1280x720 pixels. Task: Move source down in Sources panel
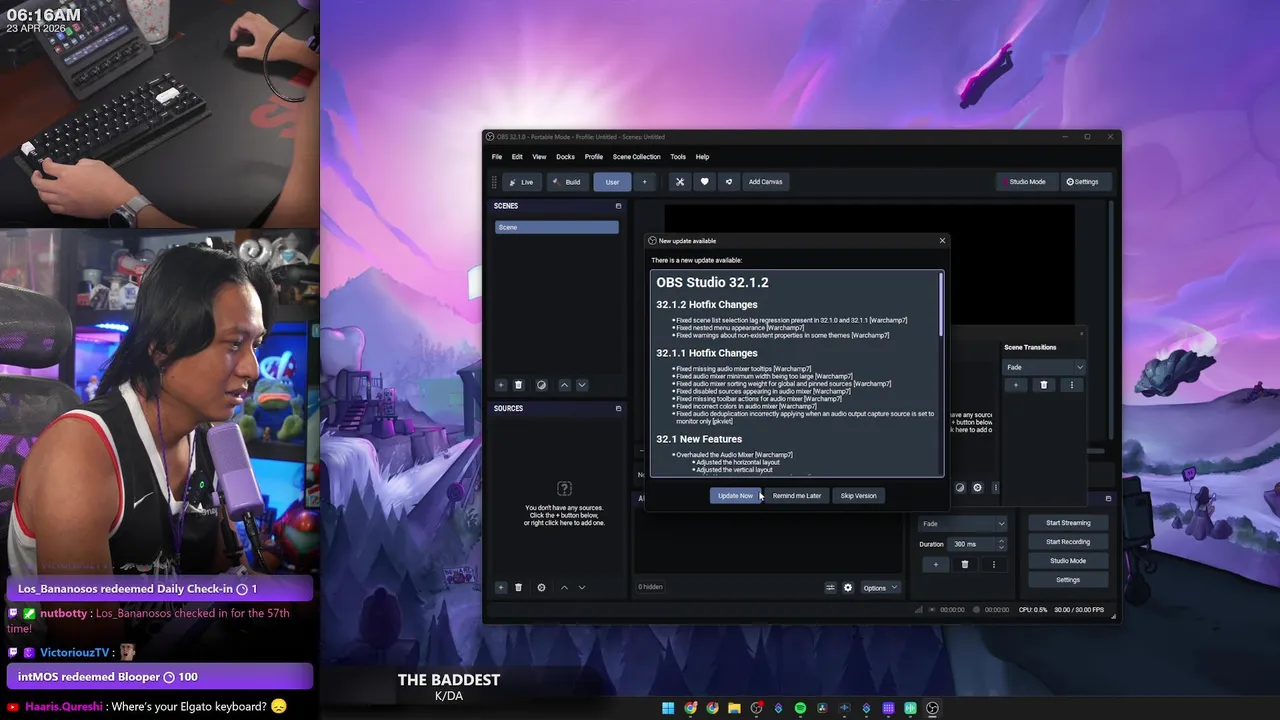click(x=582, y=587)
